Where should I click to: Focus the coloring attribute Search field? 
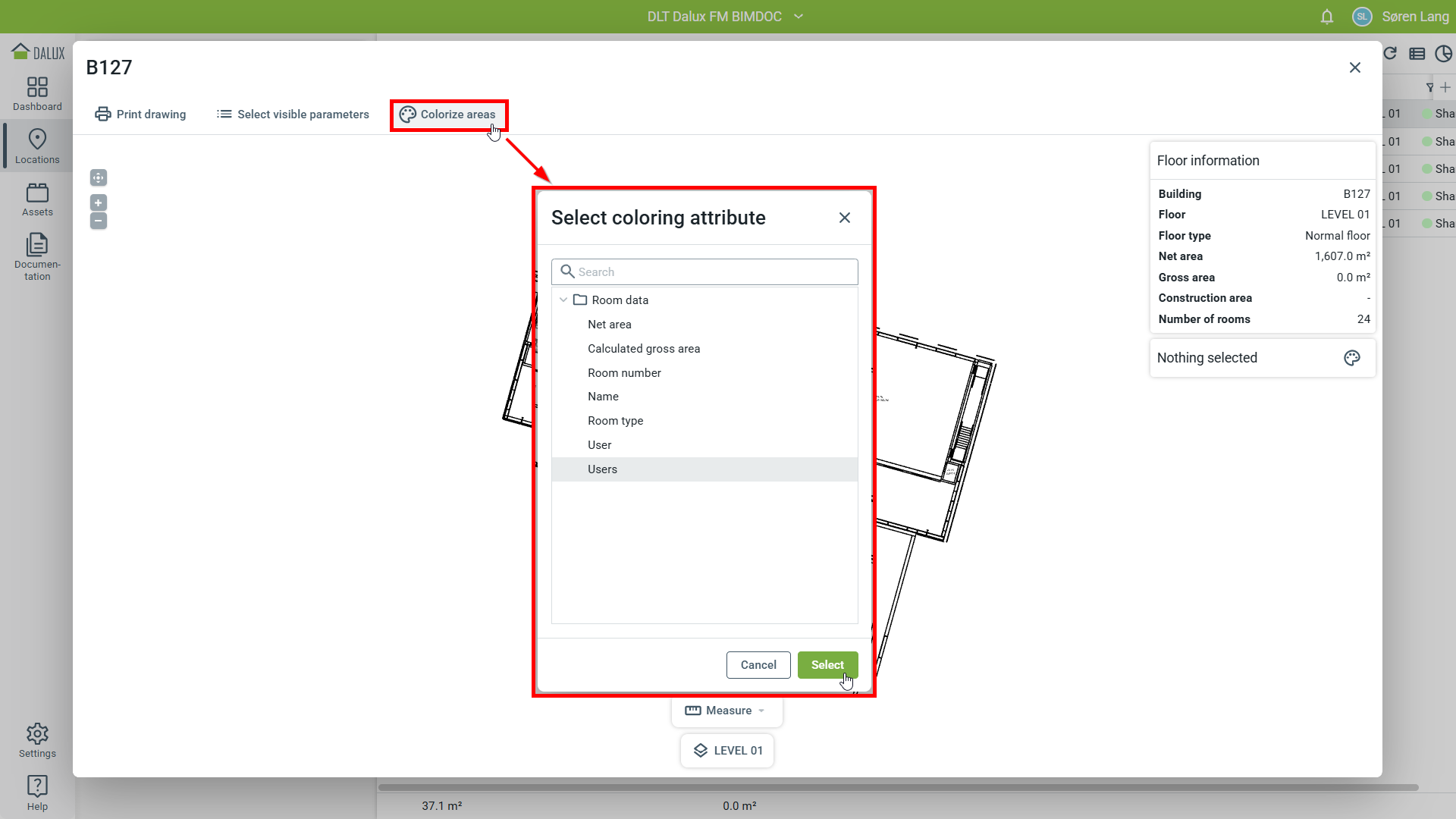[713, 272]
